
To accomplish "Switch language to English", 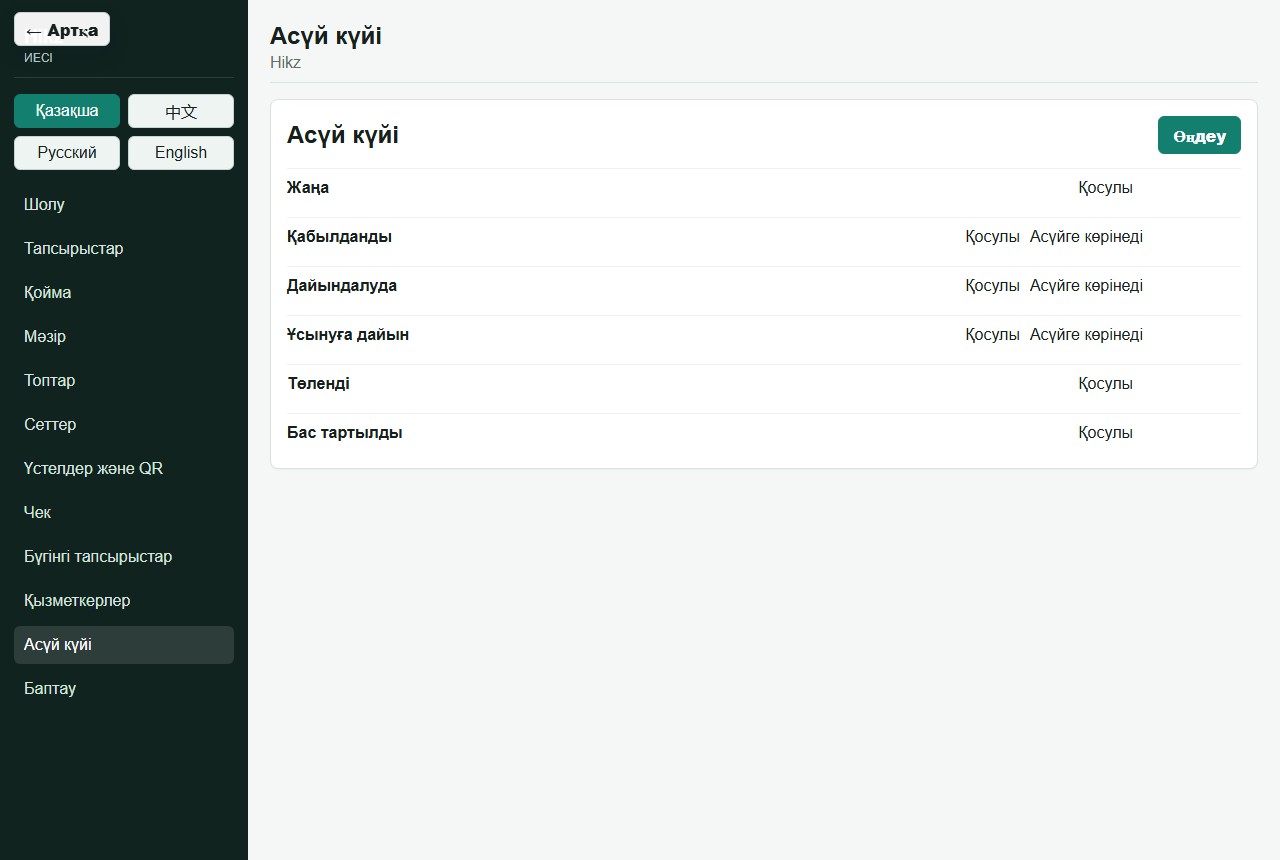I will tap(181, 153).
